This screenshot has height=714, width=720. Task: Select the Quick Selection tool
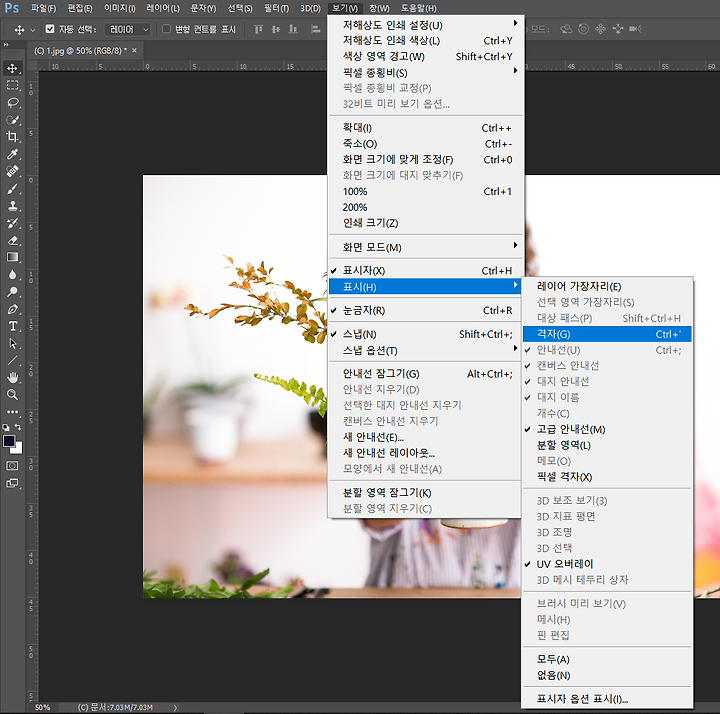point(12,120)
